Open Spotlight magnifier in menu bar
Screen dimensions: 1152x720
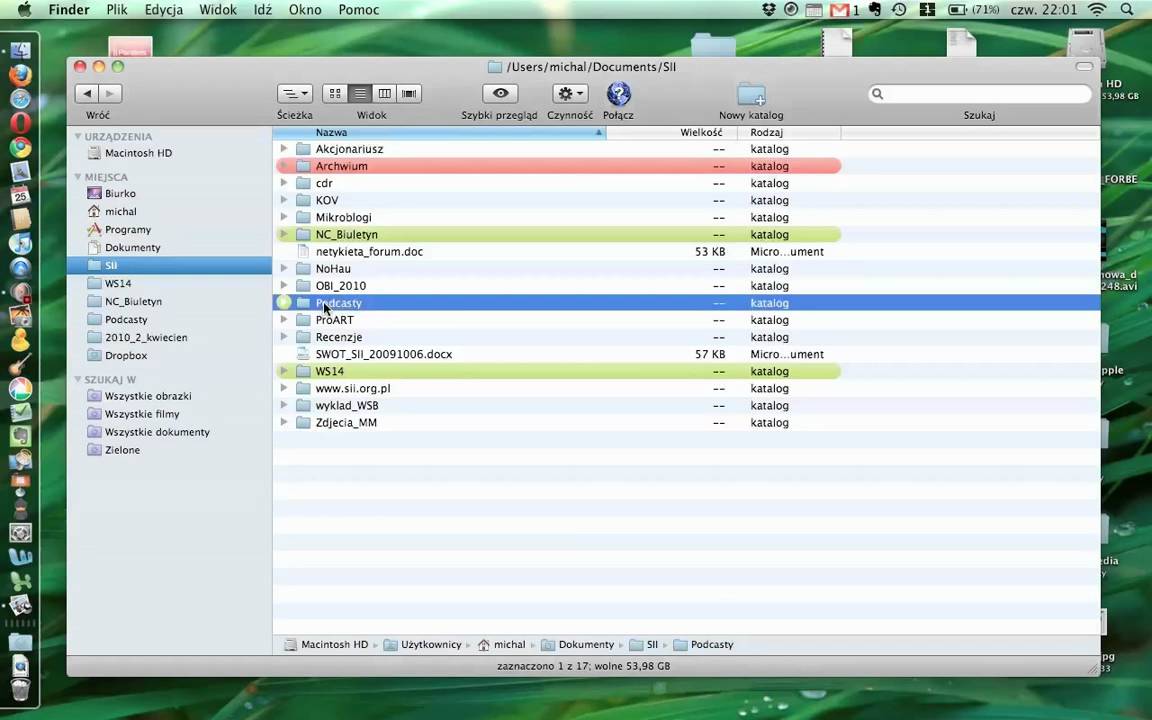click(x=1127, y=10)
